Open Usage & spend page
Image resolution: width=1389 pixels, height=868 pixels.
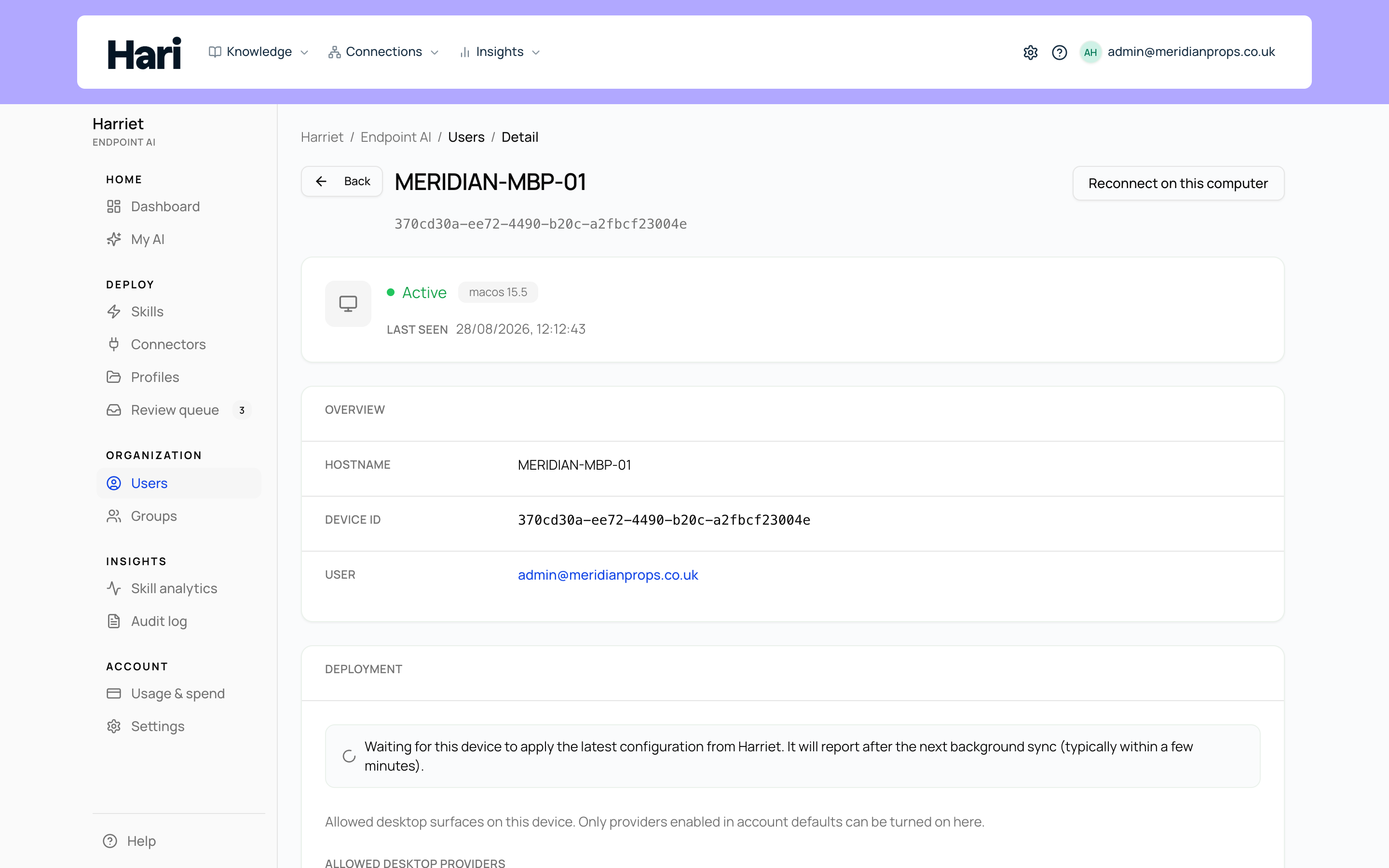(x=178, y=693)
